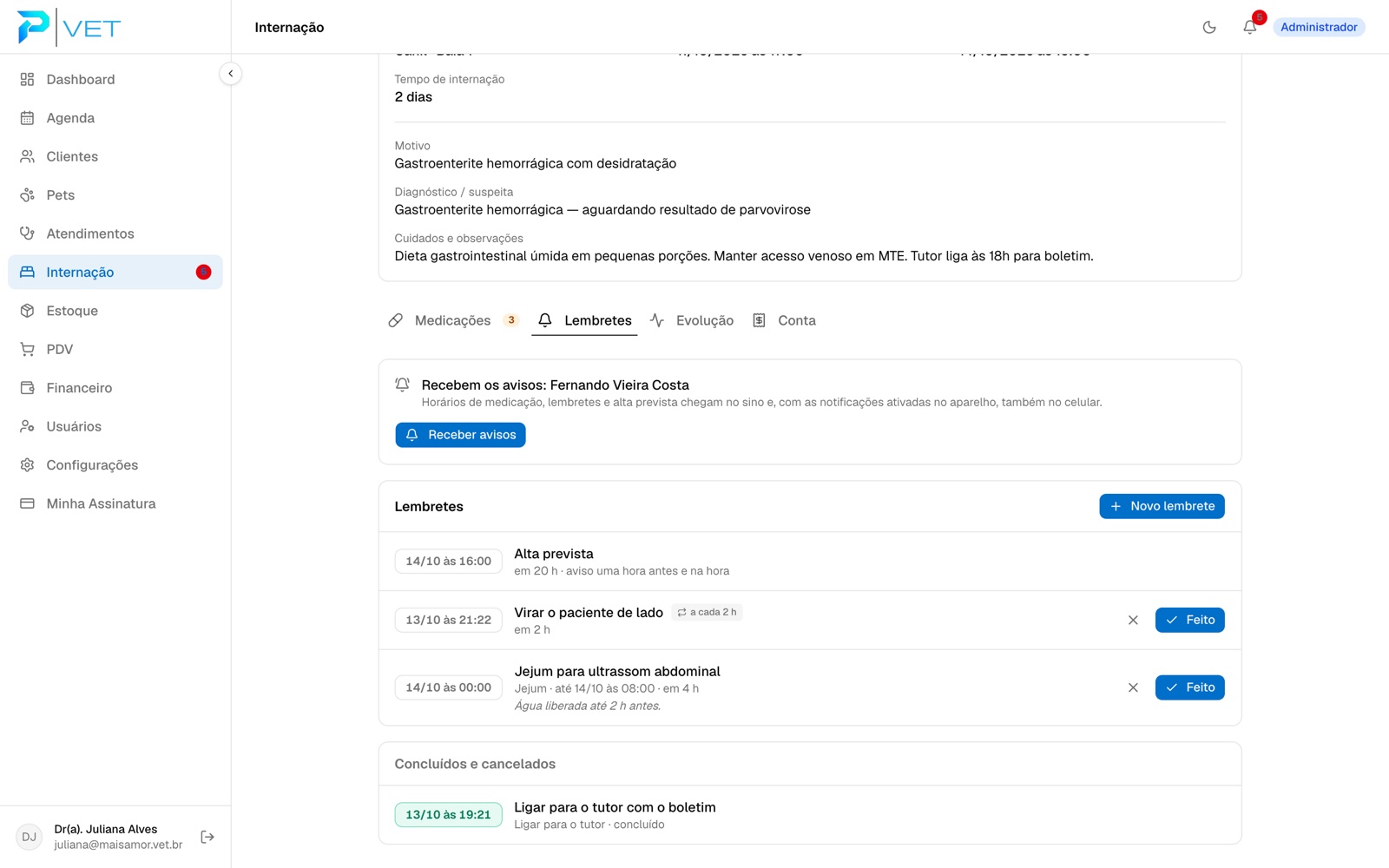1389x868 pixels.
Task: Open Atendimentos stethoscope icon
Action: point(27,233)
